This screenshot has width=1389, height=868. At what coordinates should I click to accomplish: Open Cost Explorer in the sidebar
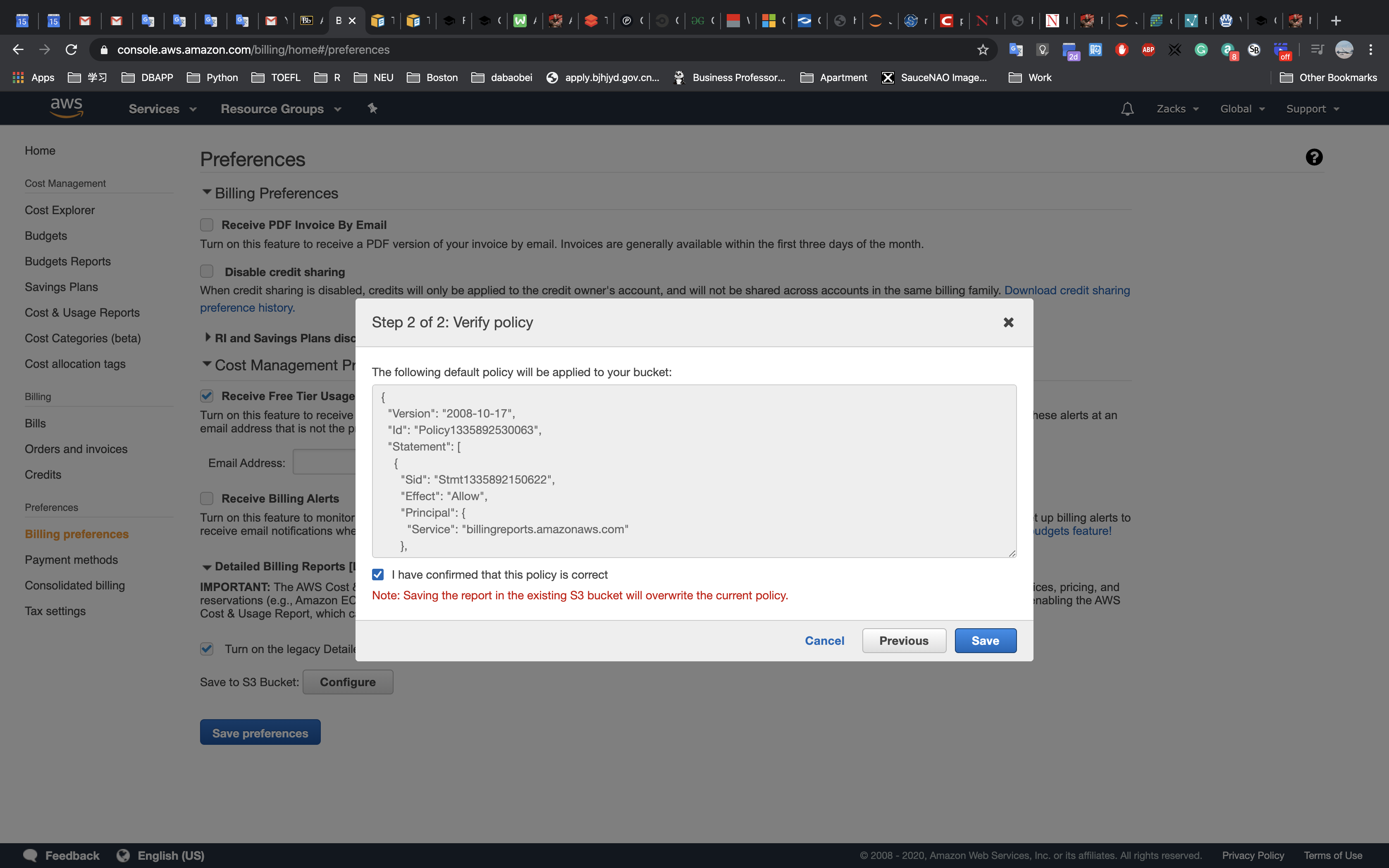60,210
